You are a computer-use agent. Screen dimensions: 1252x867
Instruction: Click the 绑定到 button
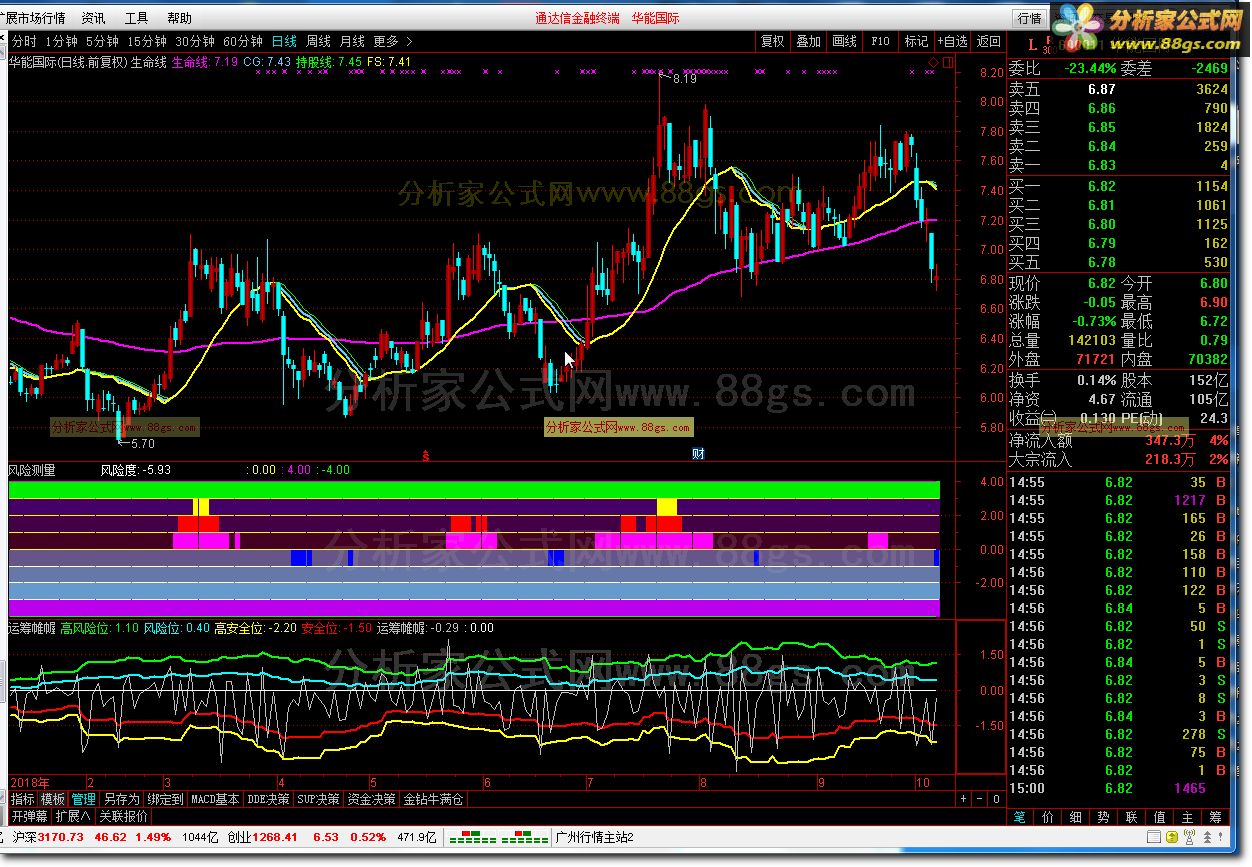point(165,799)
